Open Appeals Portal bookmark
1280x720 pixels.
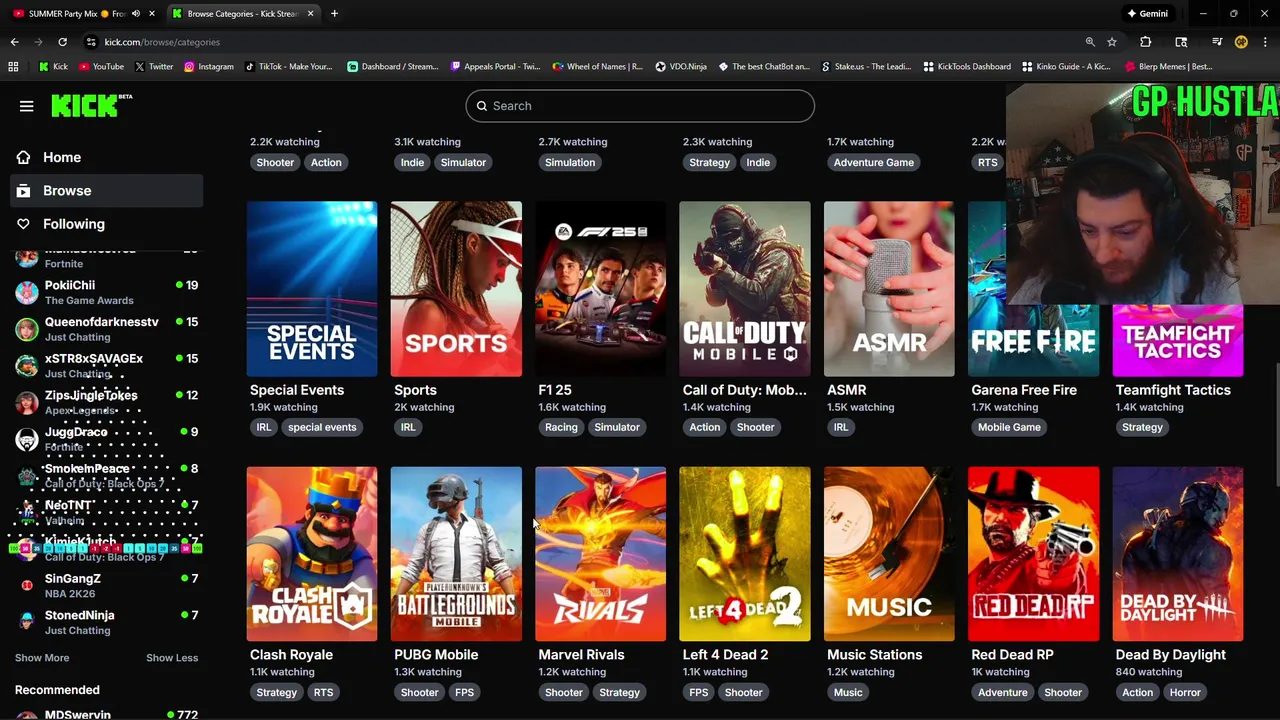click(495, 67)
